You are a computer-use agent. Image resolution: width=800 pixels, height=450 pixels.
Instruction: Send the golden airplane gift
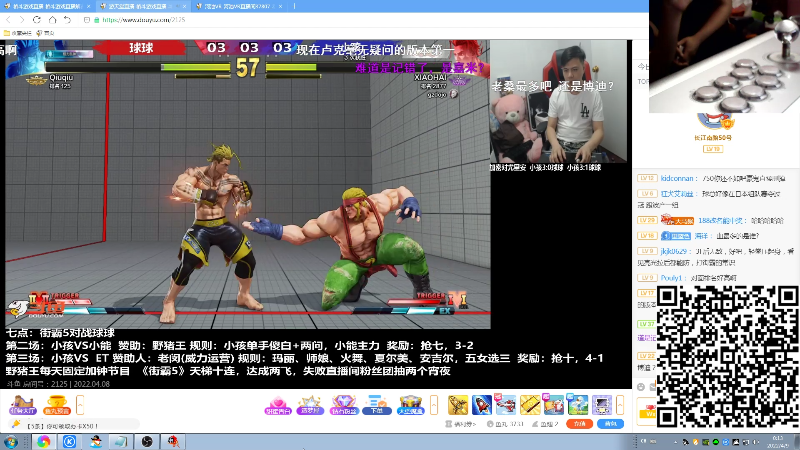point(458,405)
